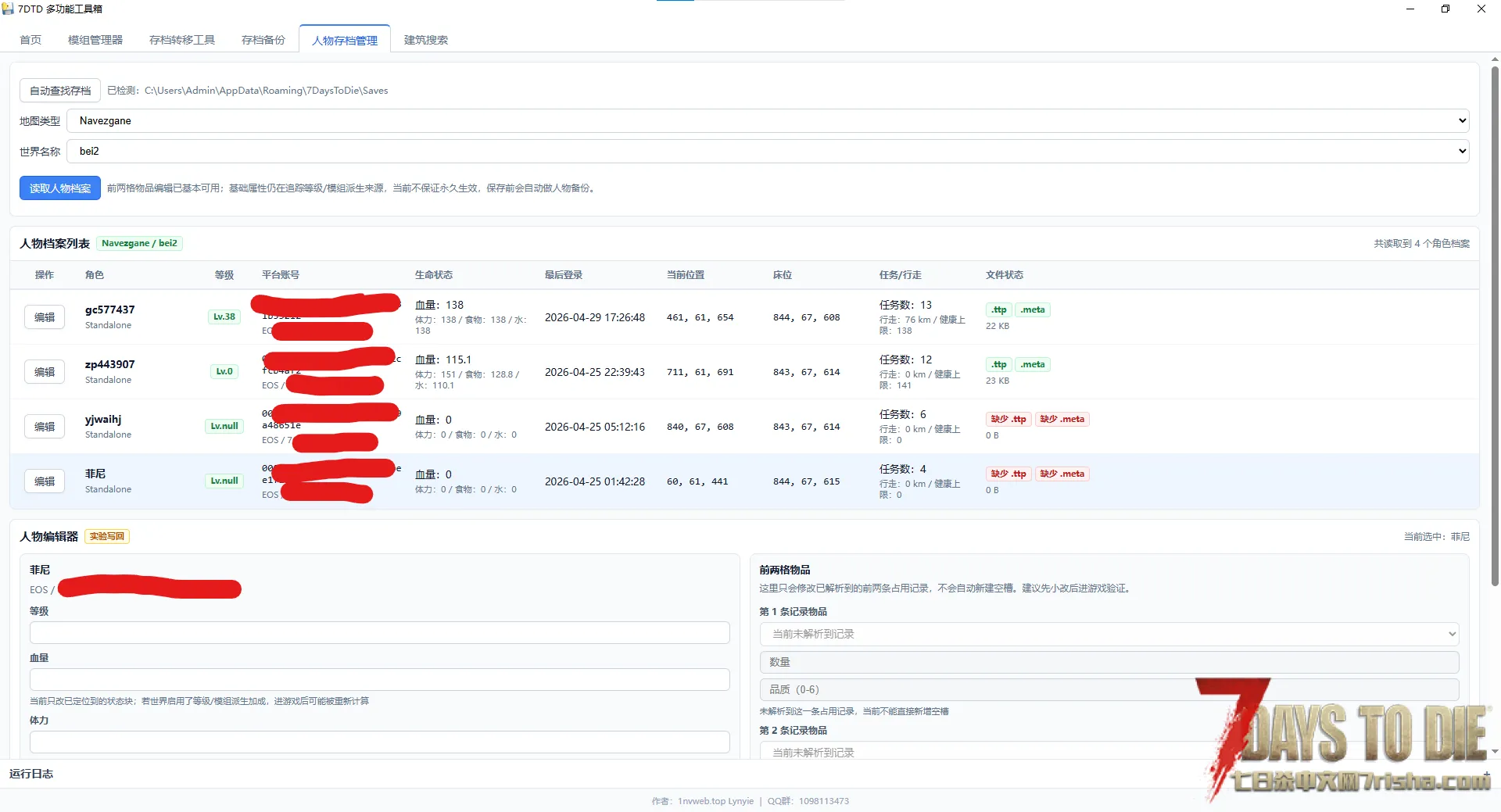
Task: Expand the 第 1 条记录物品 dropdown
Action: (x=1109, y=634)
